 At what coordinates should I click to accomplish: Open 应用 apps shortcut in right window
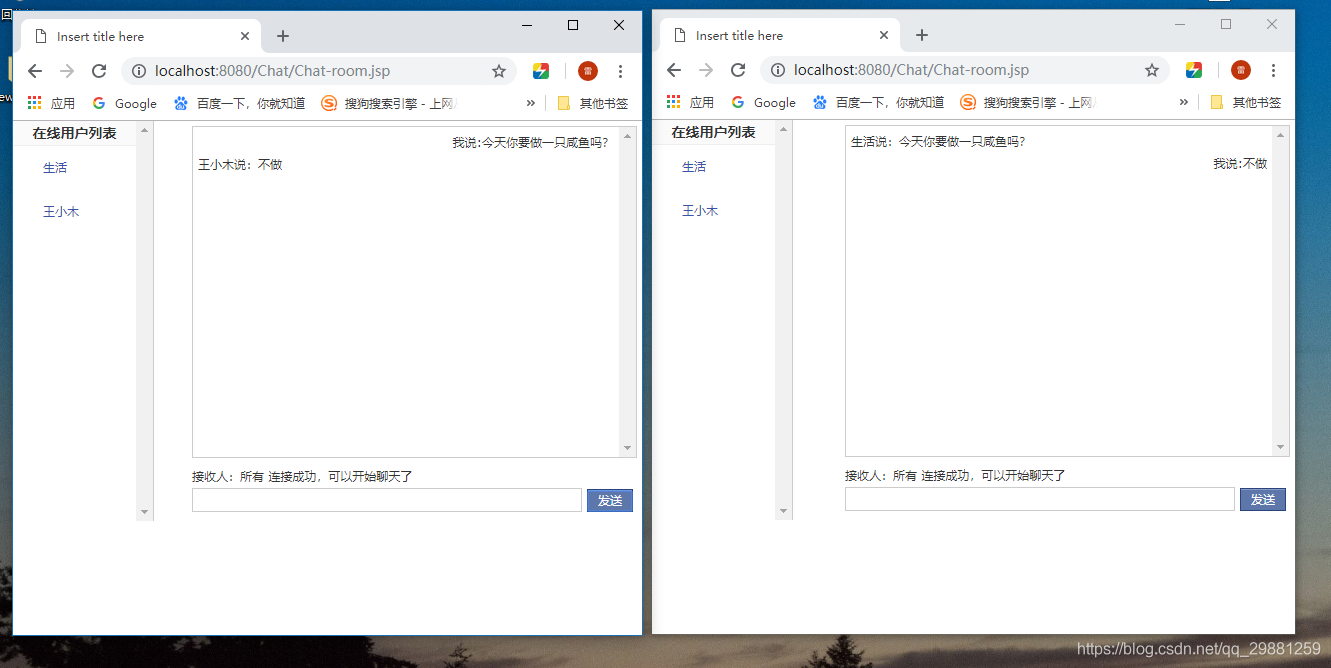690,102
